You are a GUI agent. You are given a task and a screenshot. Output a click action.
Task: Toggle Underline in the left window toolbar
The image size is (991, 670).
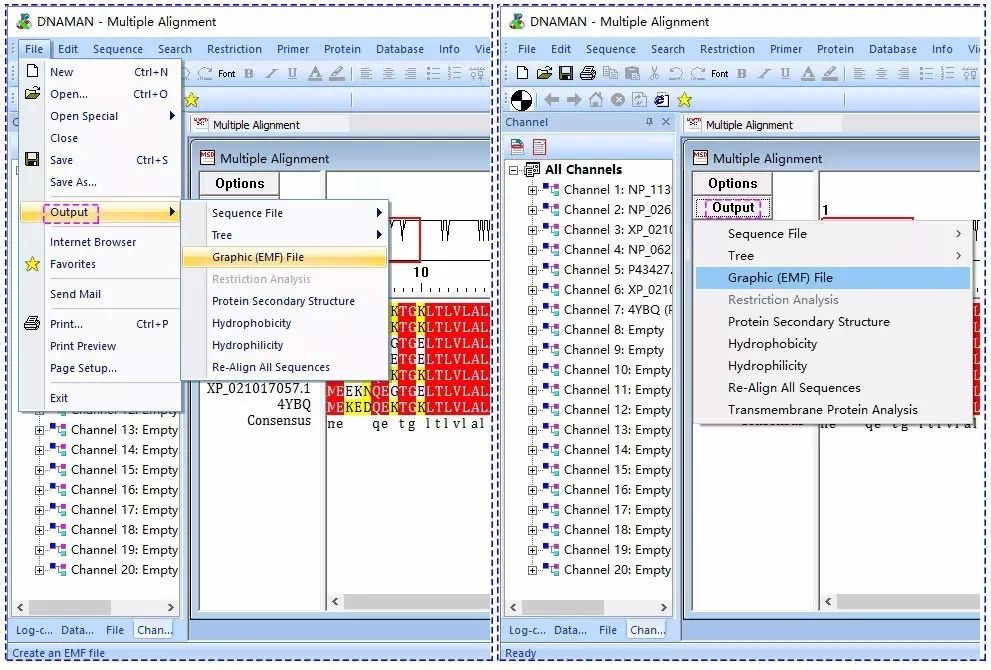(292, 73)
